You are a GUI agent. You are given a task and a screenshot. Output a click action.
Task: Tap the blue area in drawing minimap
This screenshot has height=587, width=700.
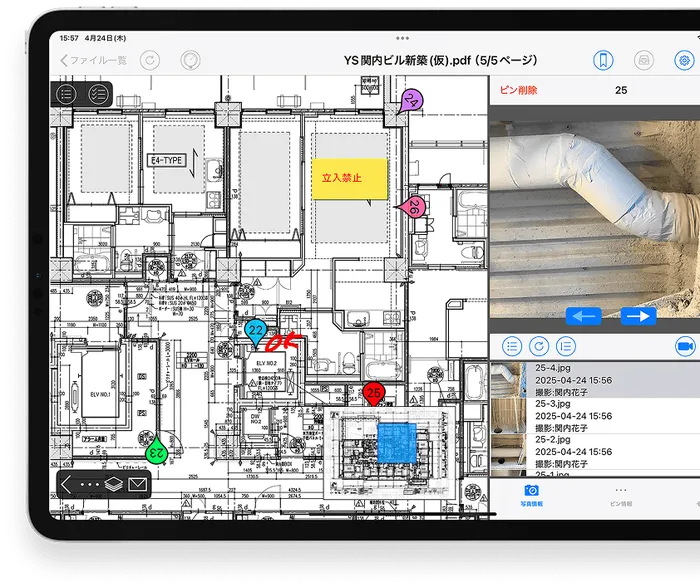pyautogui.click(x=397, y=443)
